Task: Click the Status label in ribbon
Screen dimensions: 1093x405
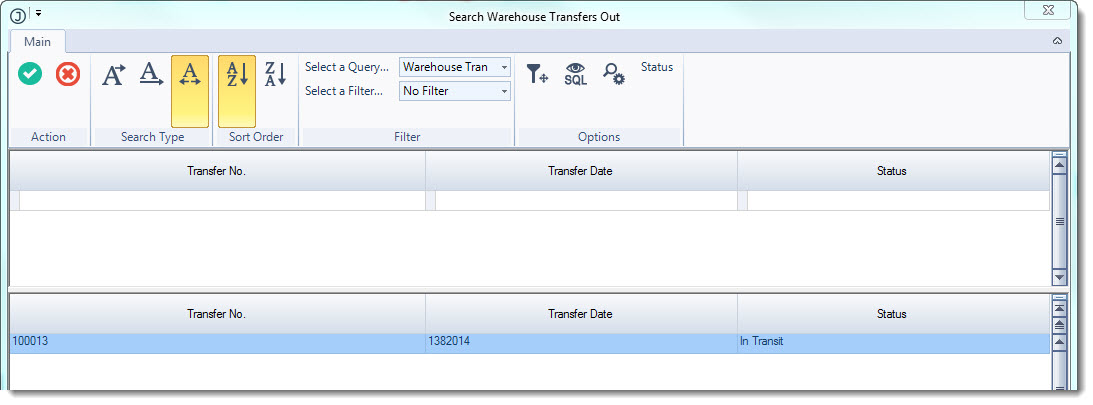Action: tap(657, 67)
